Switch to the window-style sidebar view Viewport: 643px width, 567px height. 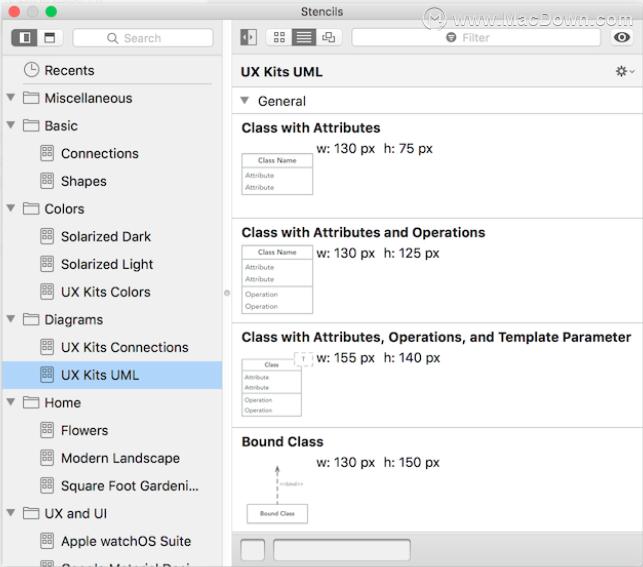tap(50, 38)
